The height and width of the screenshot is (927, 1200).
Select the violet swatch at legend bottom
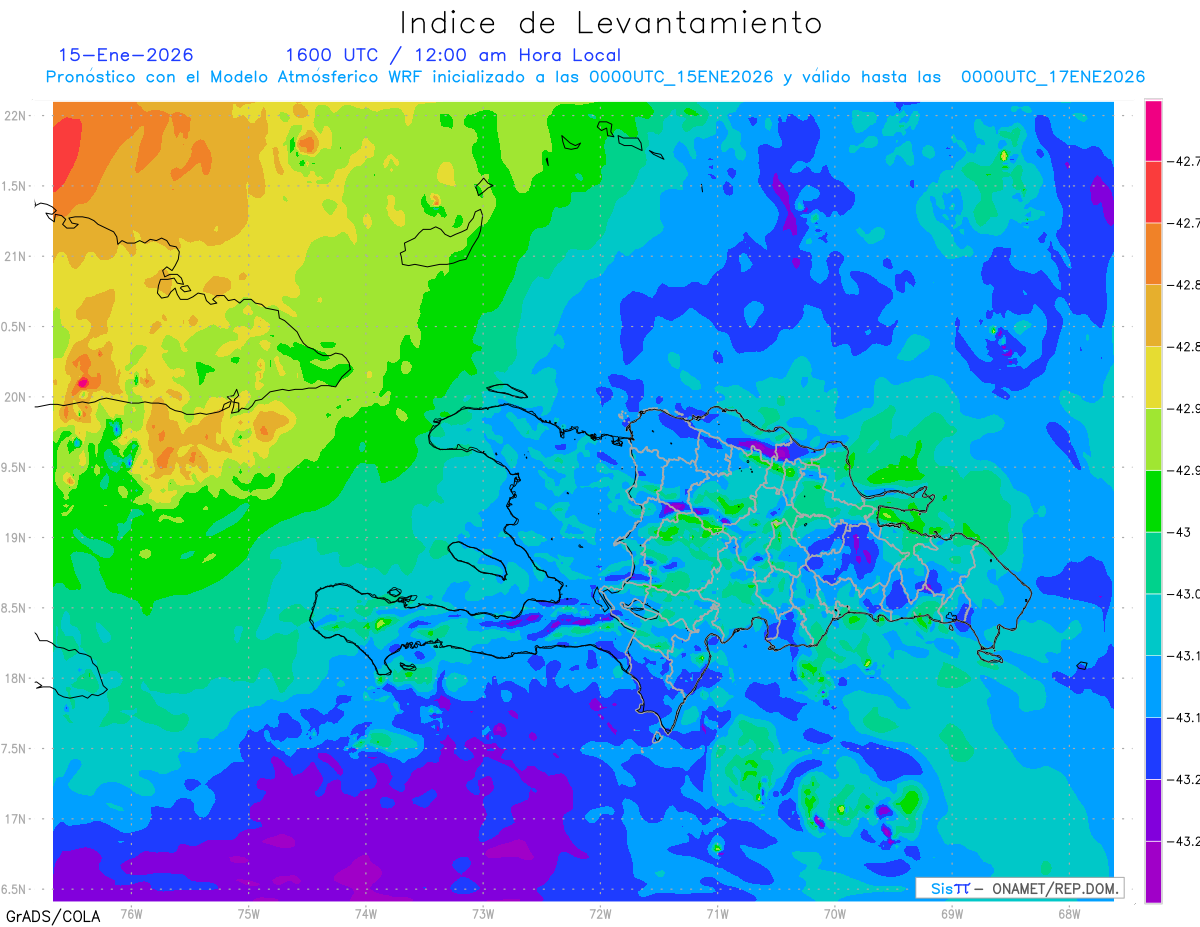(x=1153, y=872)
